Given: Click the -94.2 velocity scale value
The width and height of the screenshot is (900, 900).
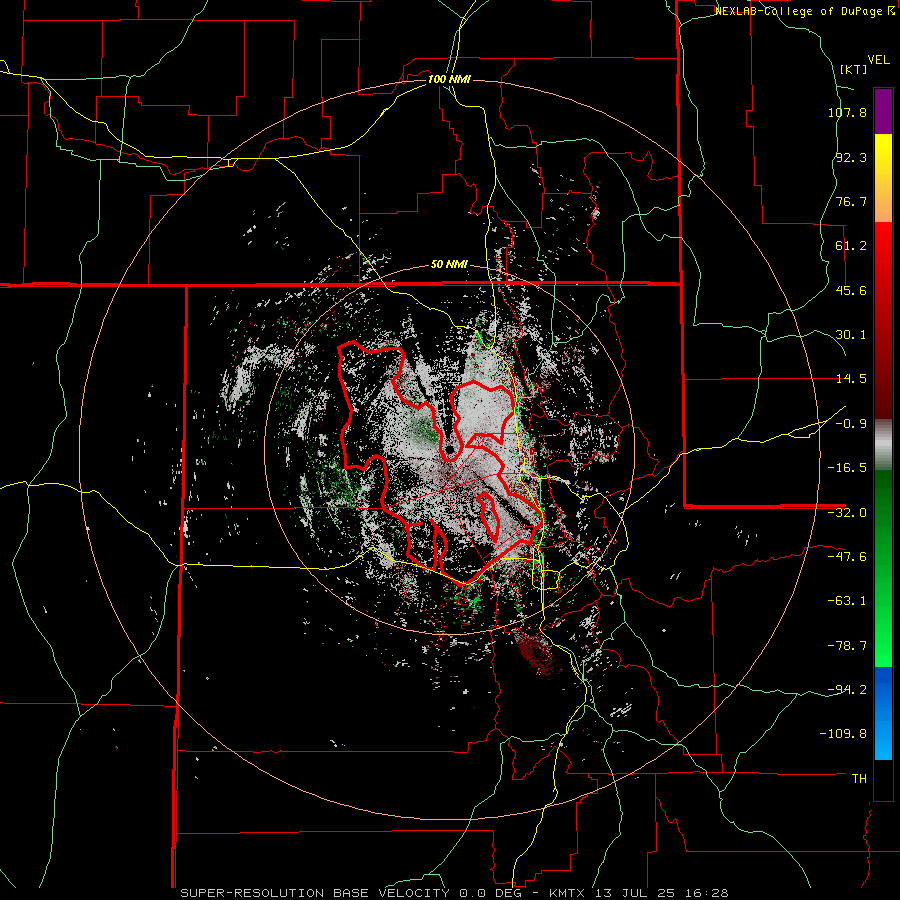Looking at the screenshot, I should point(847,689).
